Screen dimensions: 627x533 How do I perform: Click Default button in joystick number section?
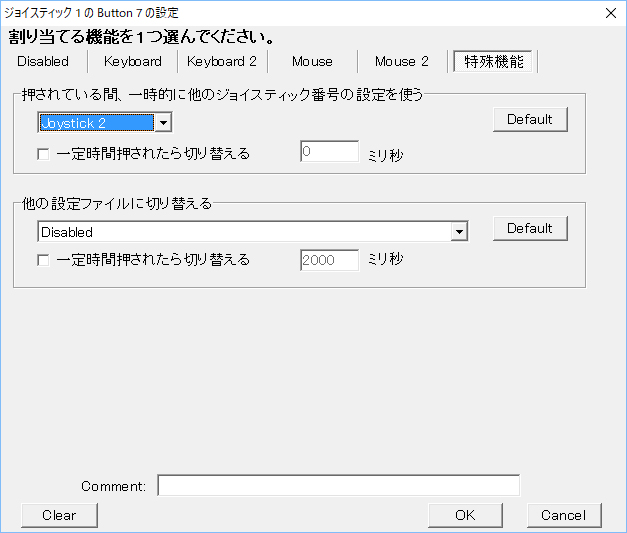tap(530, 119)
